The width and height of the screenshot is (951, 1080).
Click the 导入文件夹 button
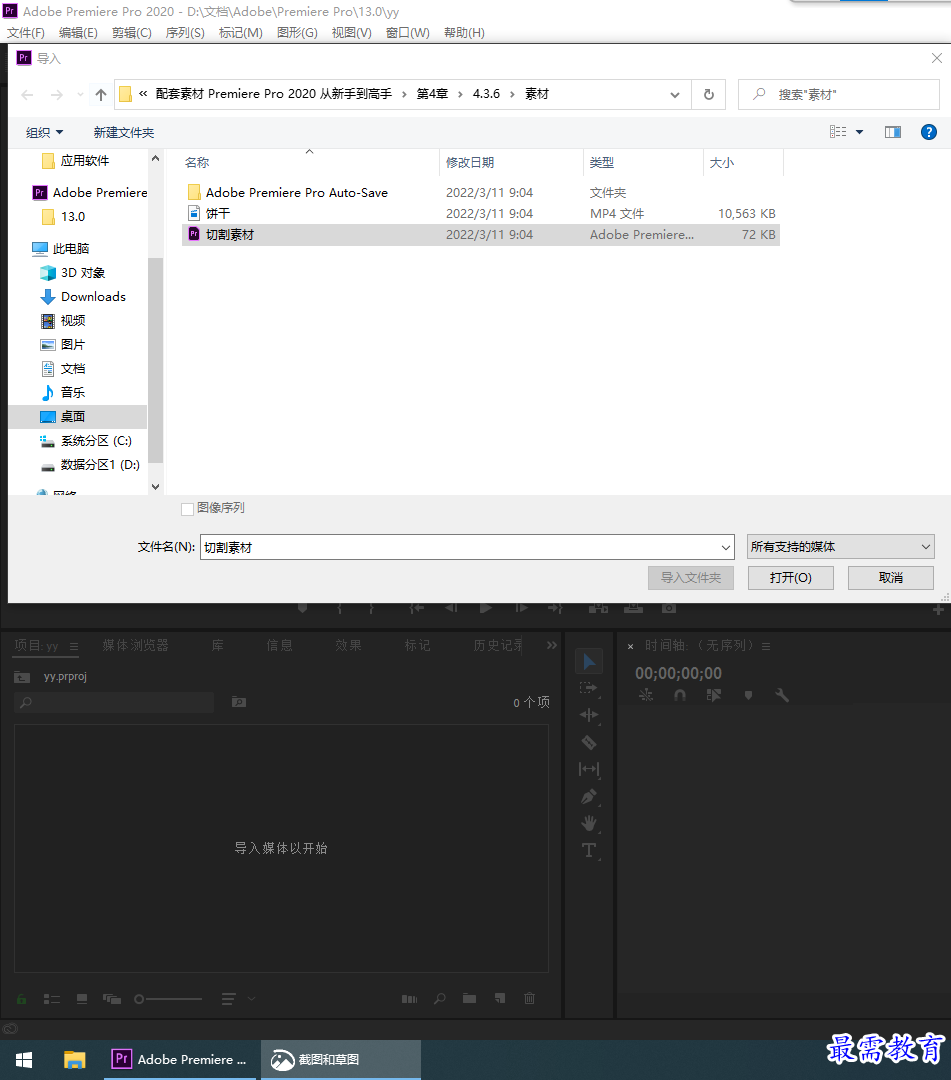691,578
